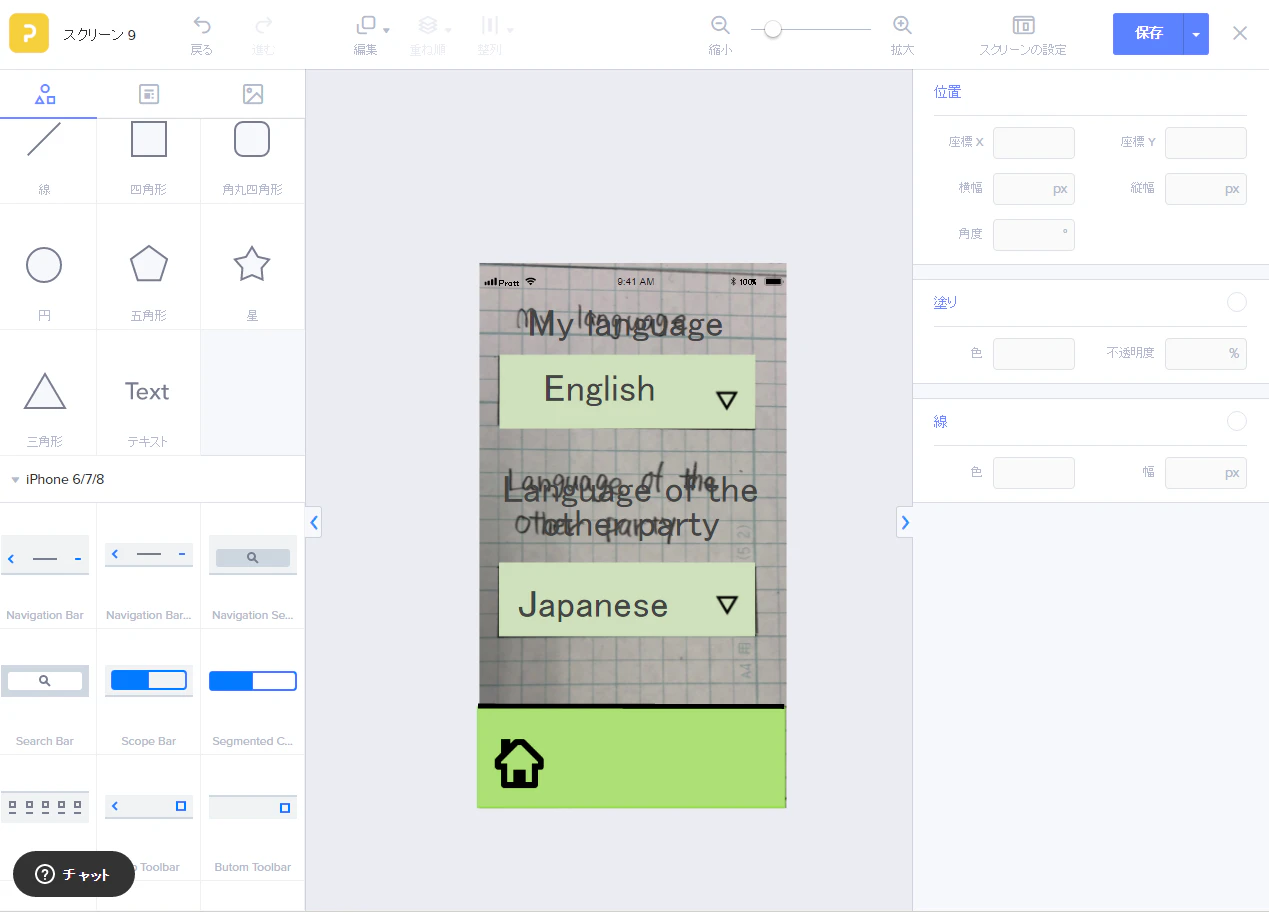1269x913 pixels.
Task: Click the 角度 angle field
Action: point(1034,235)
